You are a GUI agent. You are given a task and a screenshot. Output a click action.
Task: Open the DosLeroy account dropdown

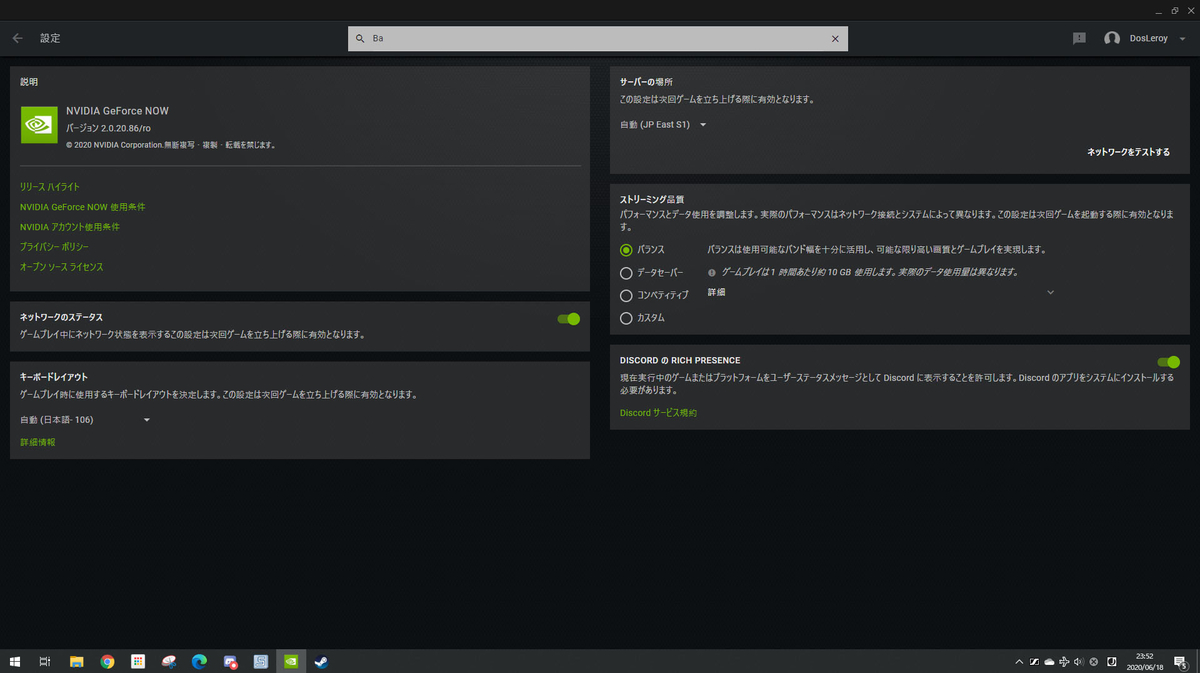click(1182, 38)
